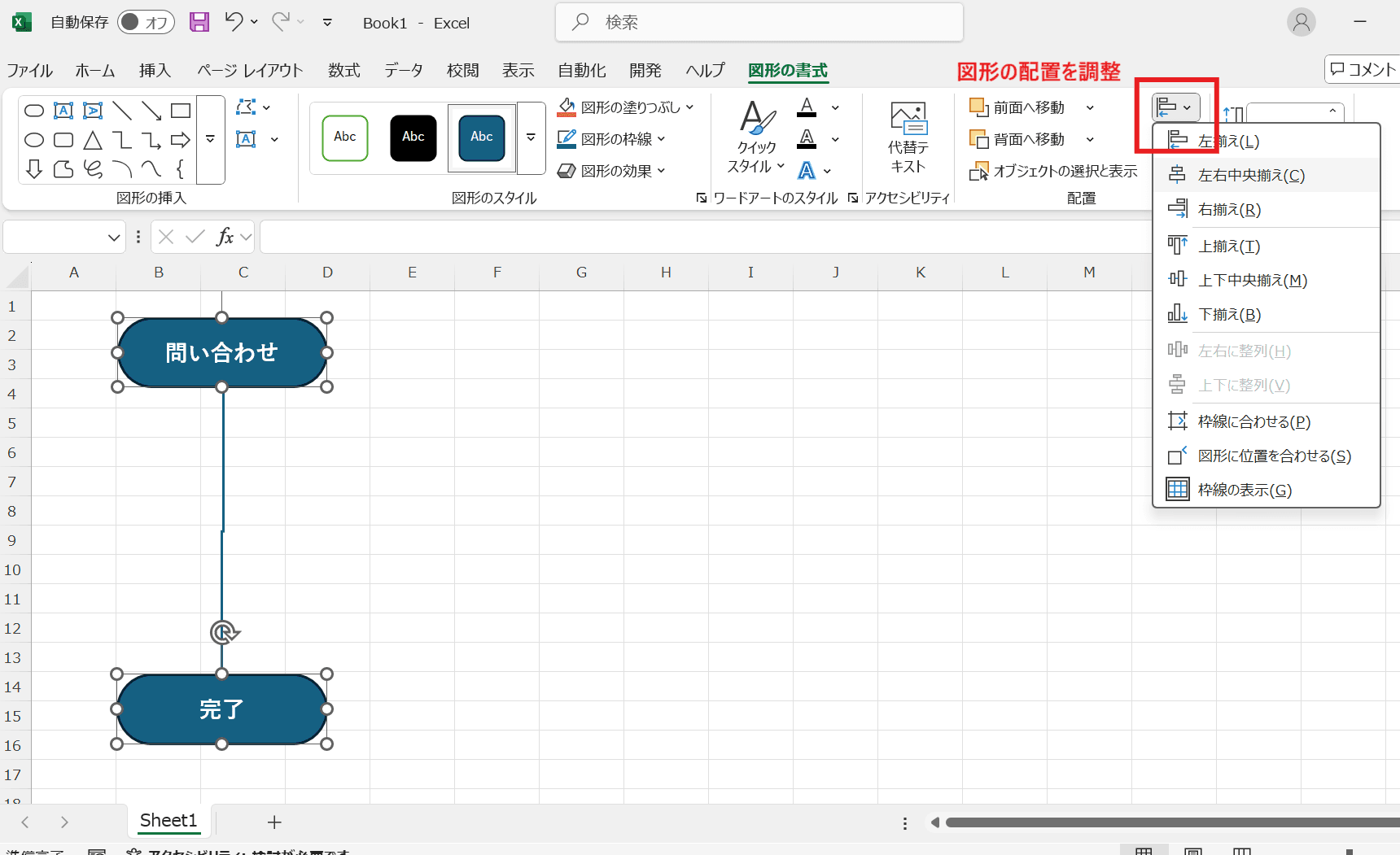Expand the shape styles gallery more arrow
This screenshot has width=1400, height=855.
tap(531, 137)
